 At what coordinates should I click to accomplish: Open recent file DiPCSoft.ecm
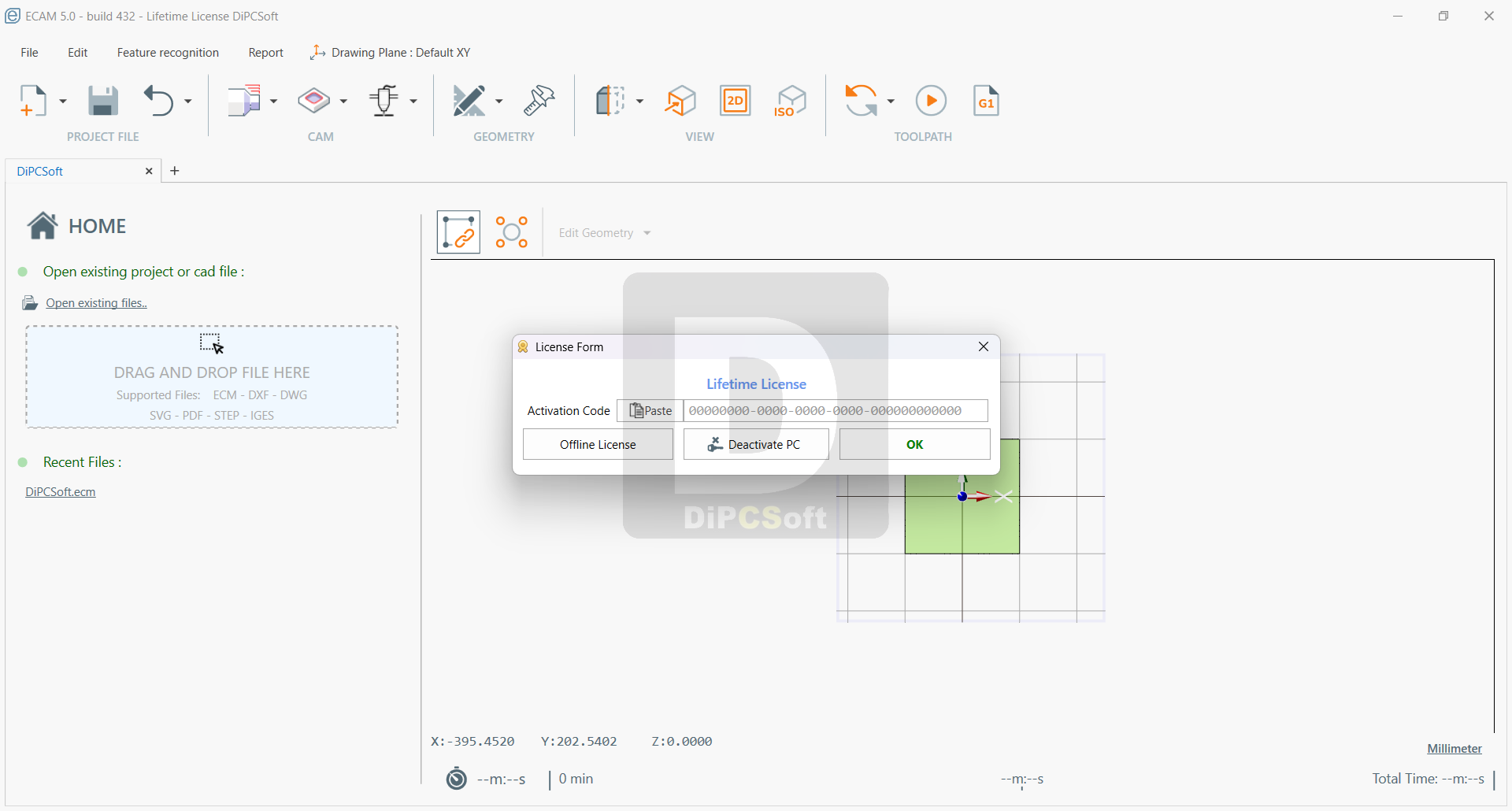pos(60,492)
